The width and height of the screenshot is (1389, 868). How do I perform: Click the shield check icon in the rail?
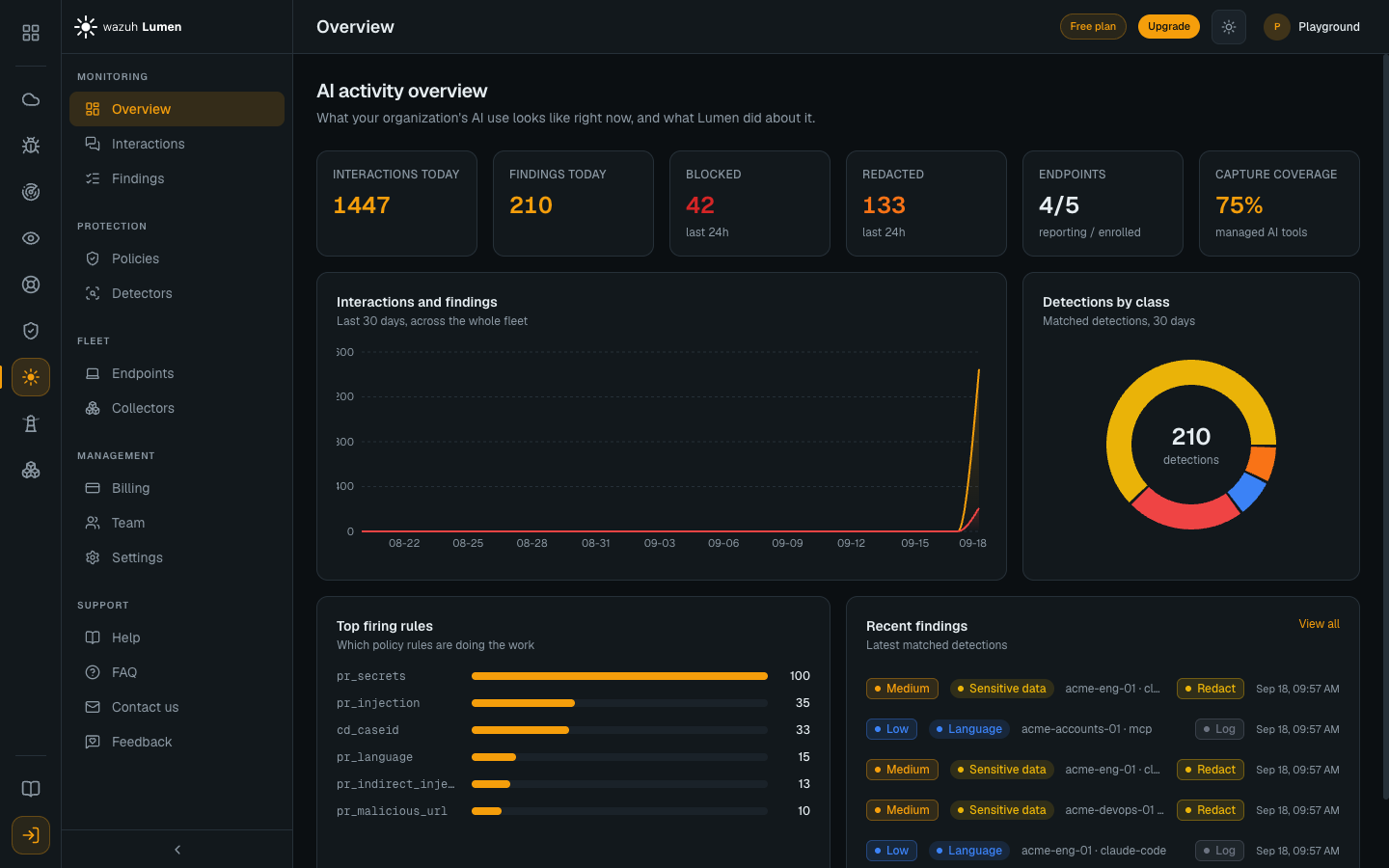31,331
